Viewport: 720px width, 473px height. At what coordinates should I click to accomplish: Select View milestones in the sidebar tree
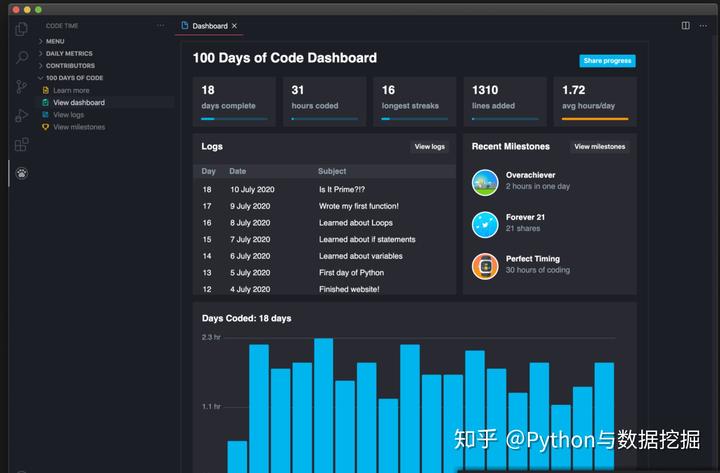pos(78,127)
